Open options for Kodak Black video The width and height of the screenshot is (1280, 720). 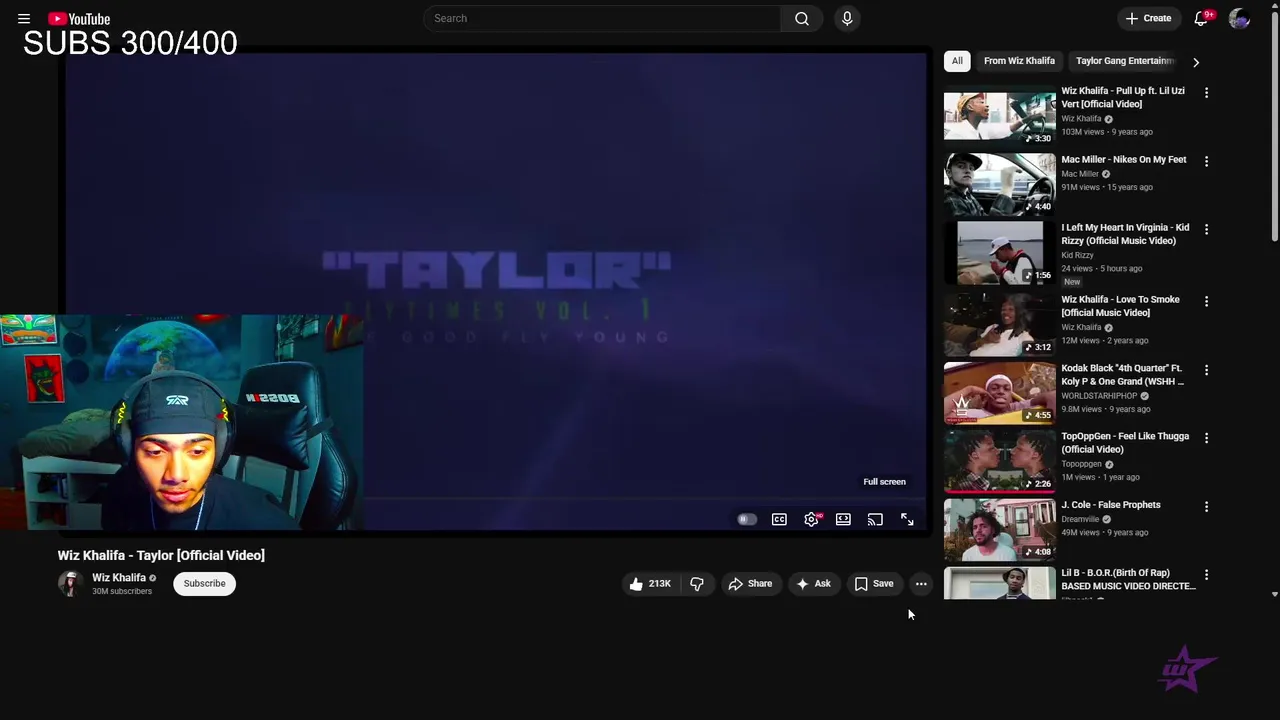(x=1206, y=370)
